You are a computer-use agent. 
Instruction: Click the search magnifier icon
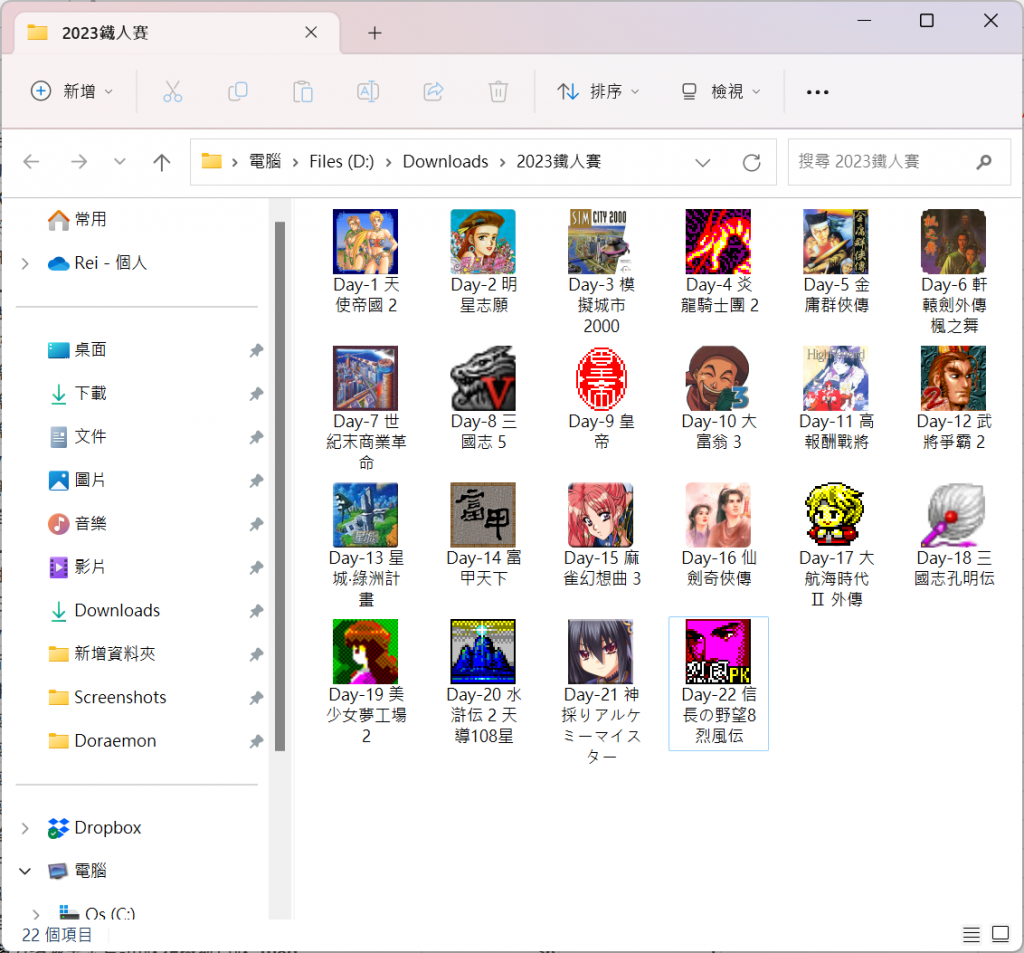tap(984, 162)
